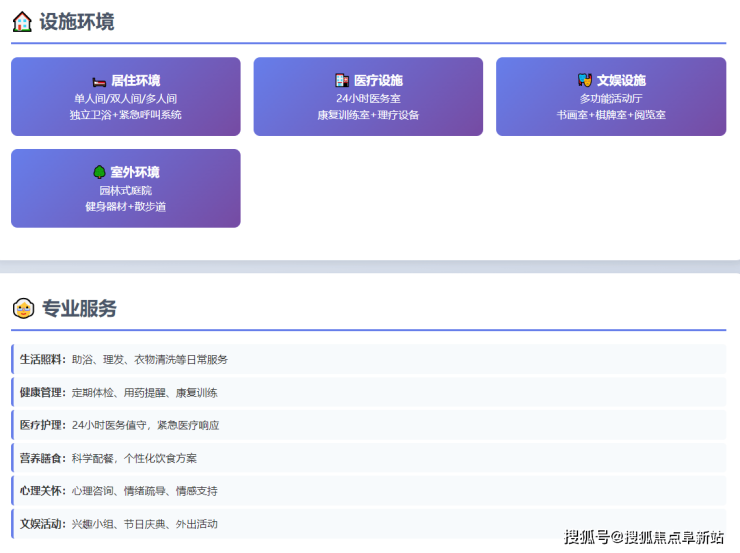Click the theater mask icon in 文娱设施
Screen dimensions: 740x553
[x=585, y=81]
